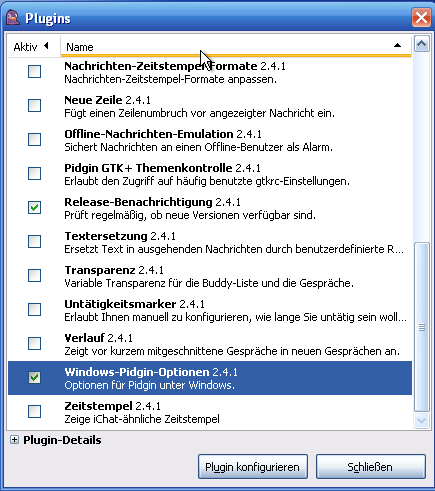
Task: Tick the Transparenz plugin checkbox
Action: coord(34,276)
